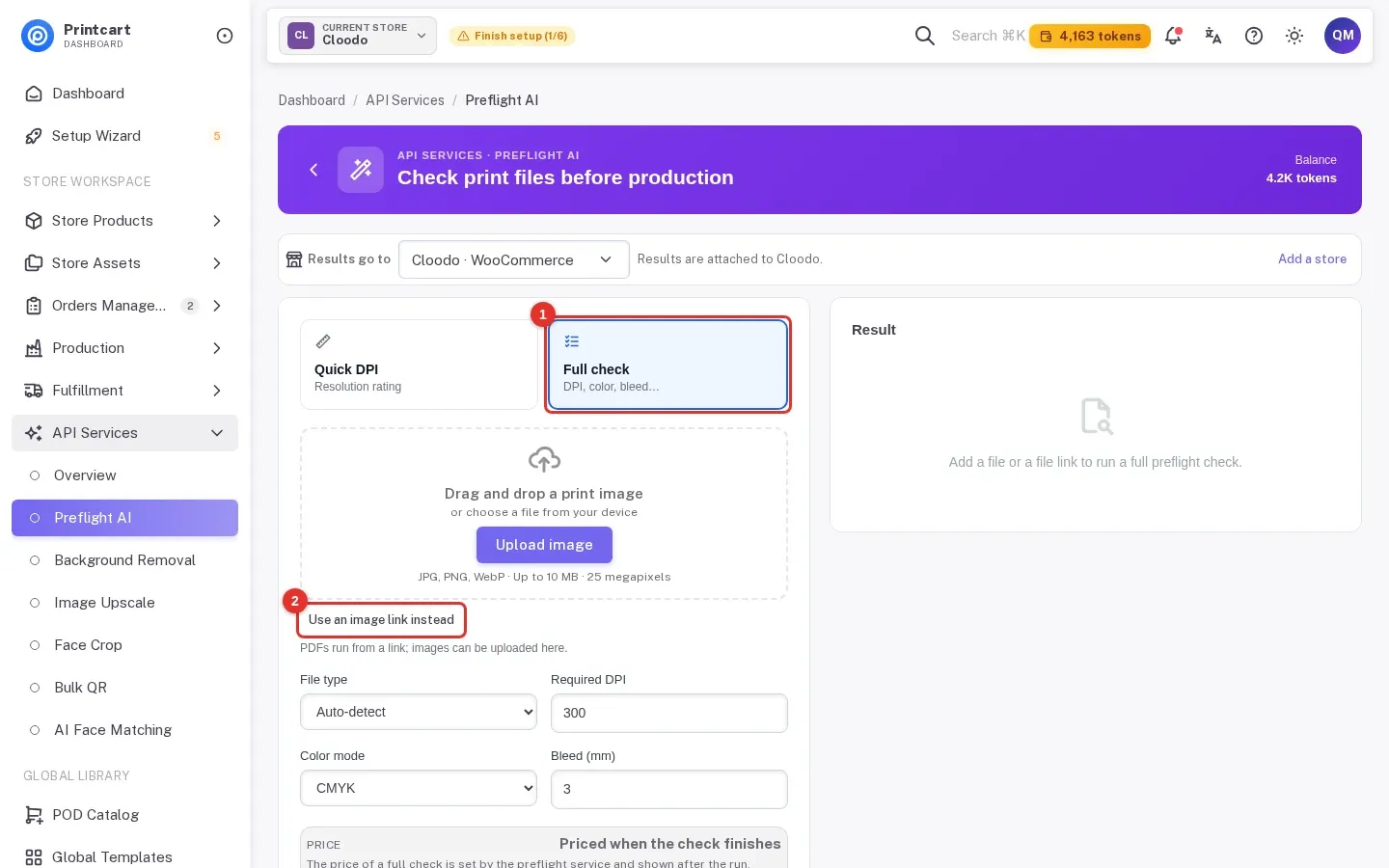Click the Store Products box icon
Image resolution: width=1389 pixels, height=868 pixels.
point(34,221)
